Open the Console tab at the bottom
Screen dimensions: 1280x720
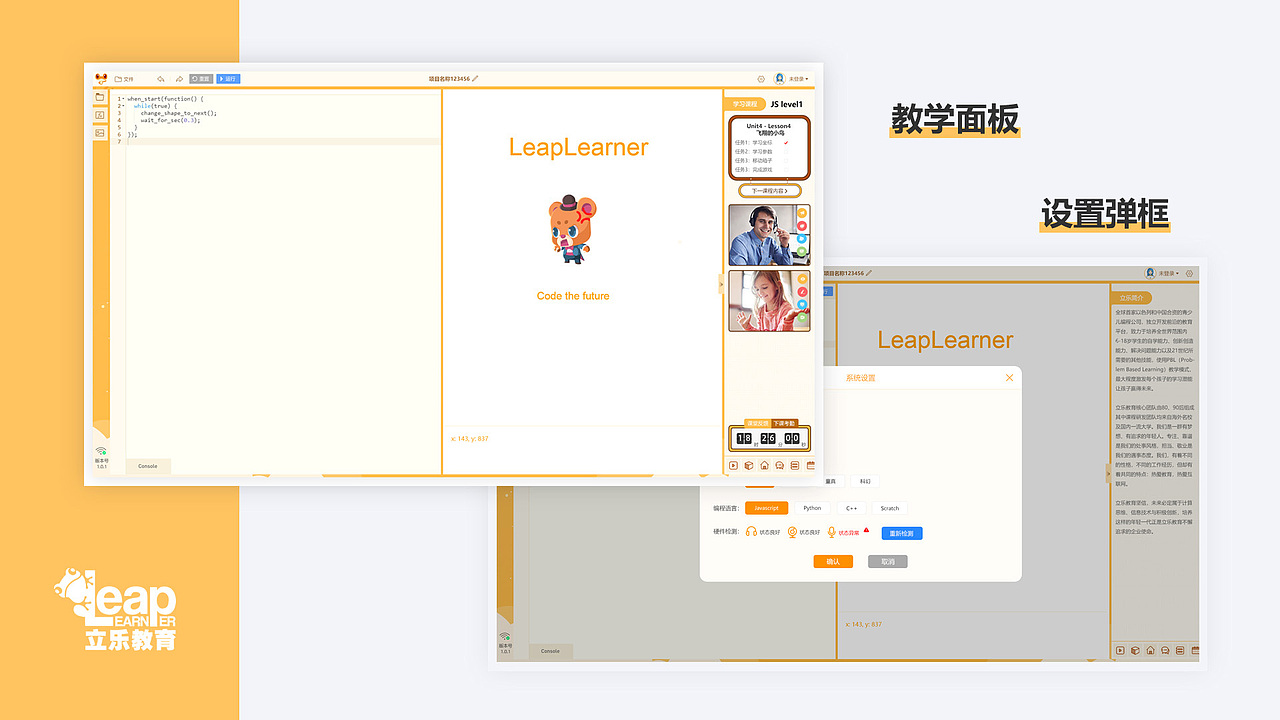pos(148,466)
